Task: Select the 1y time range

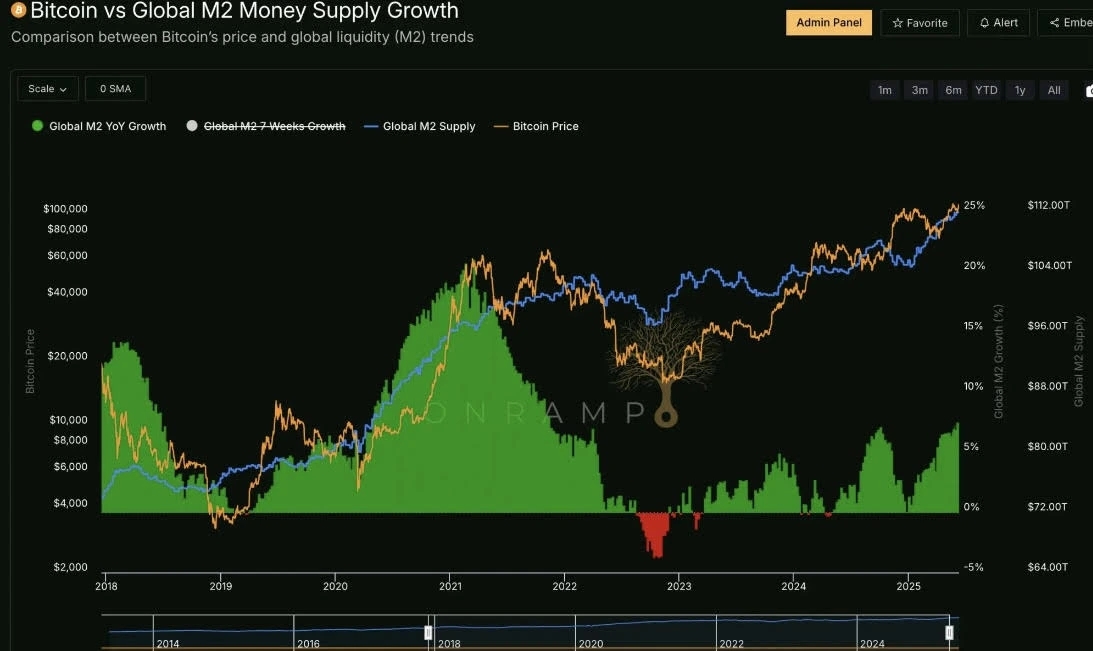Action: (1020, 90)
